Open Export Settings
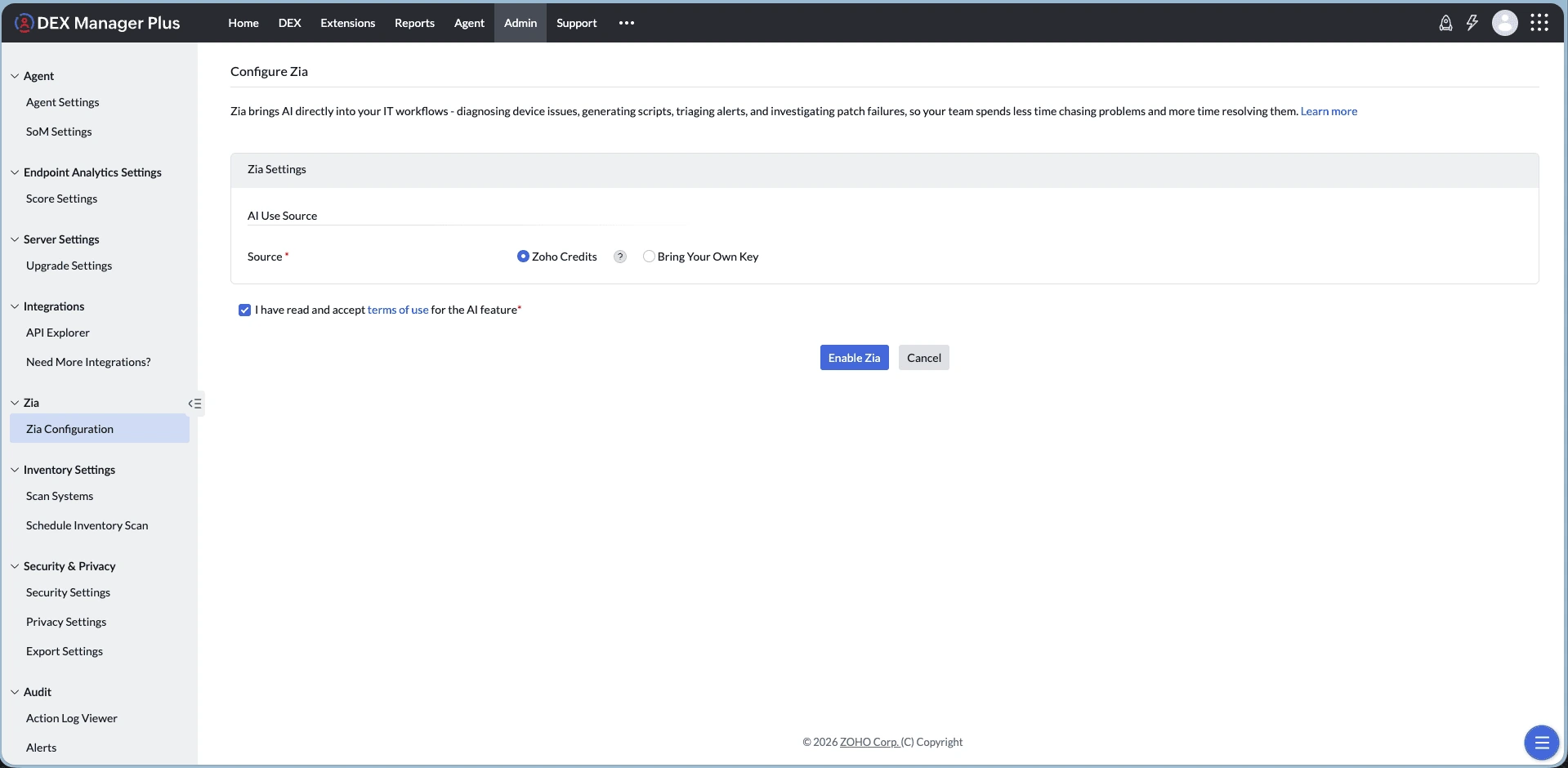 (65, 651)
